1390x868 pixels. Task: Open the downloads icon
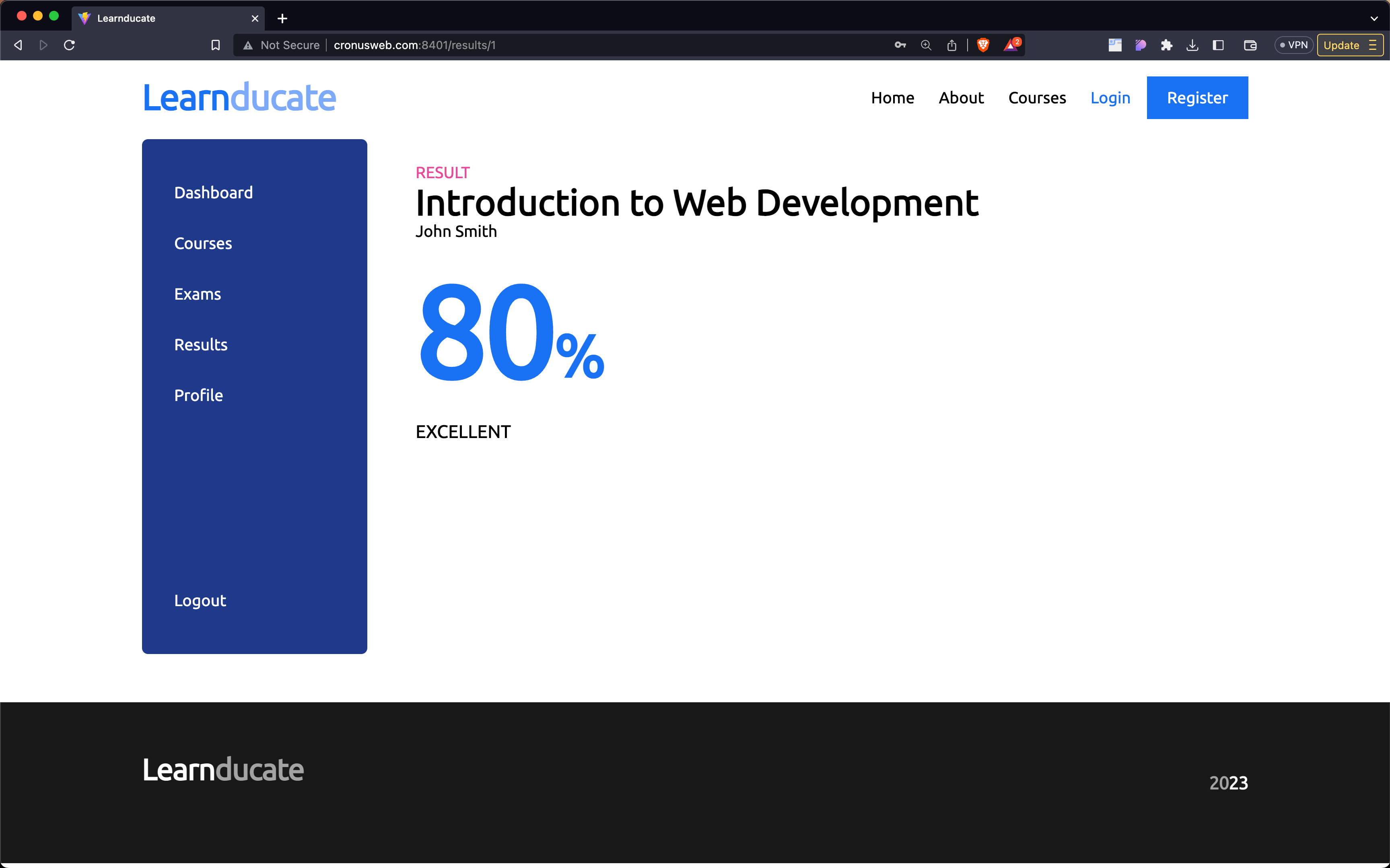pyautogui.click(x=1192, y=45)
